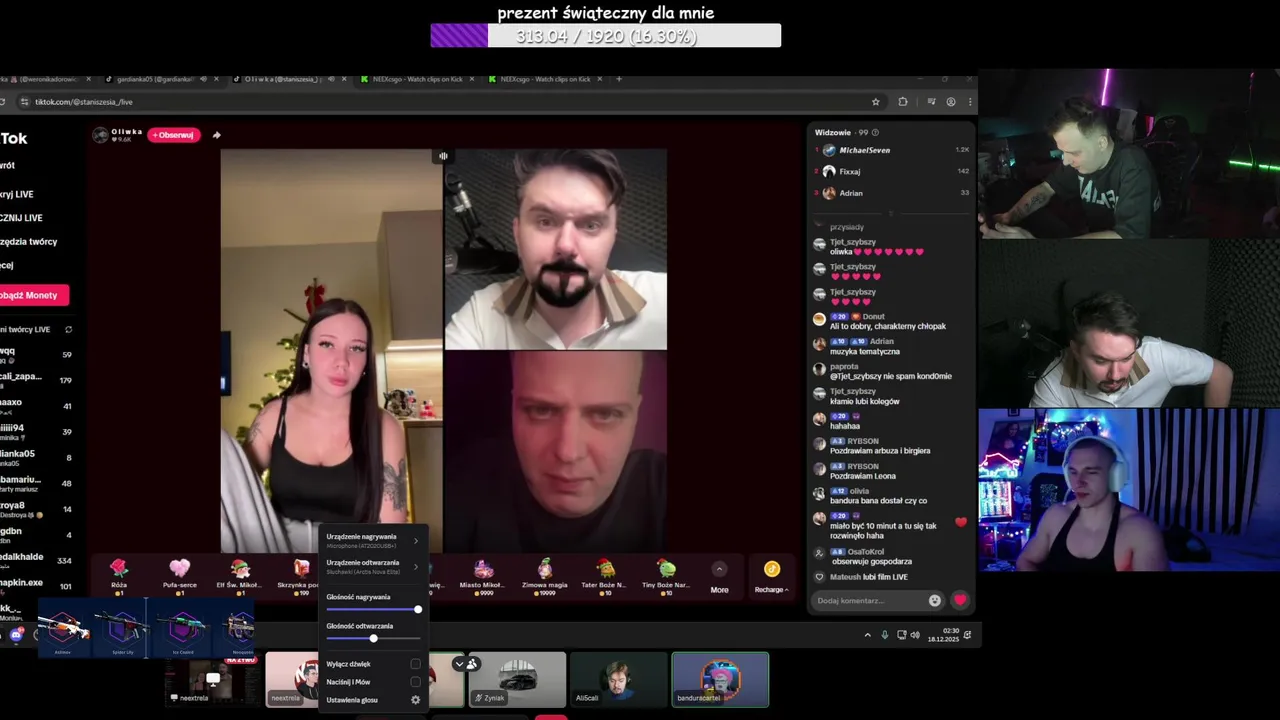This screenshot has height=720, width=1280.
Task: Bookmark the page with the star icon
Action: (876, 101)
